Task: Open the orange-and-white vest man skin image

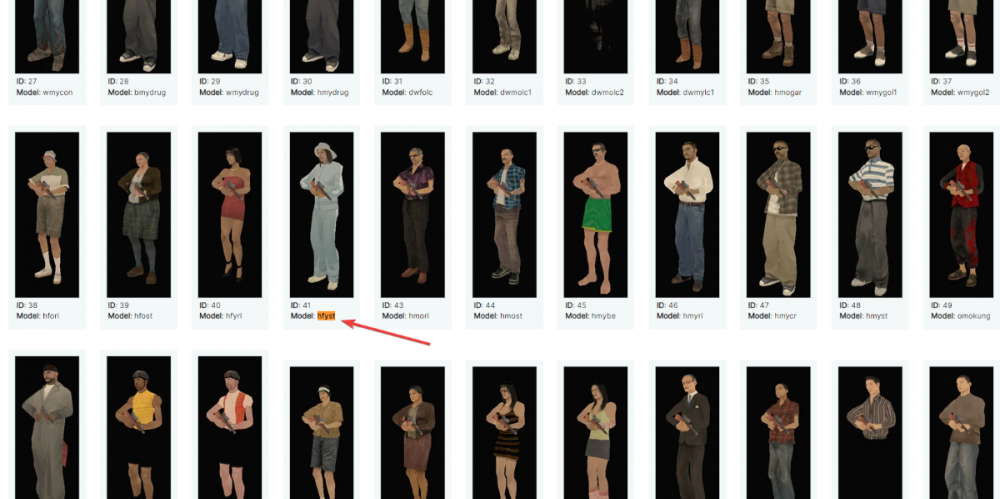Action: click(230, 428)
